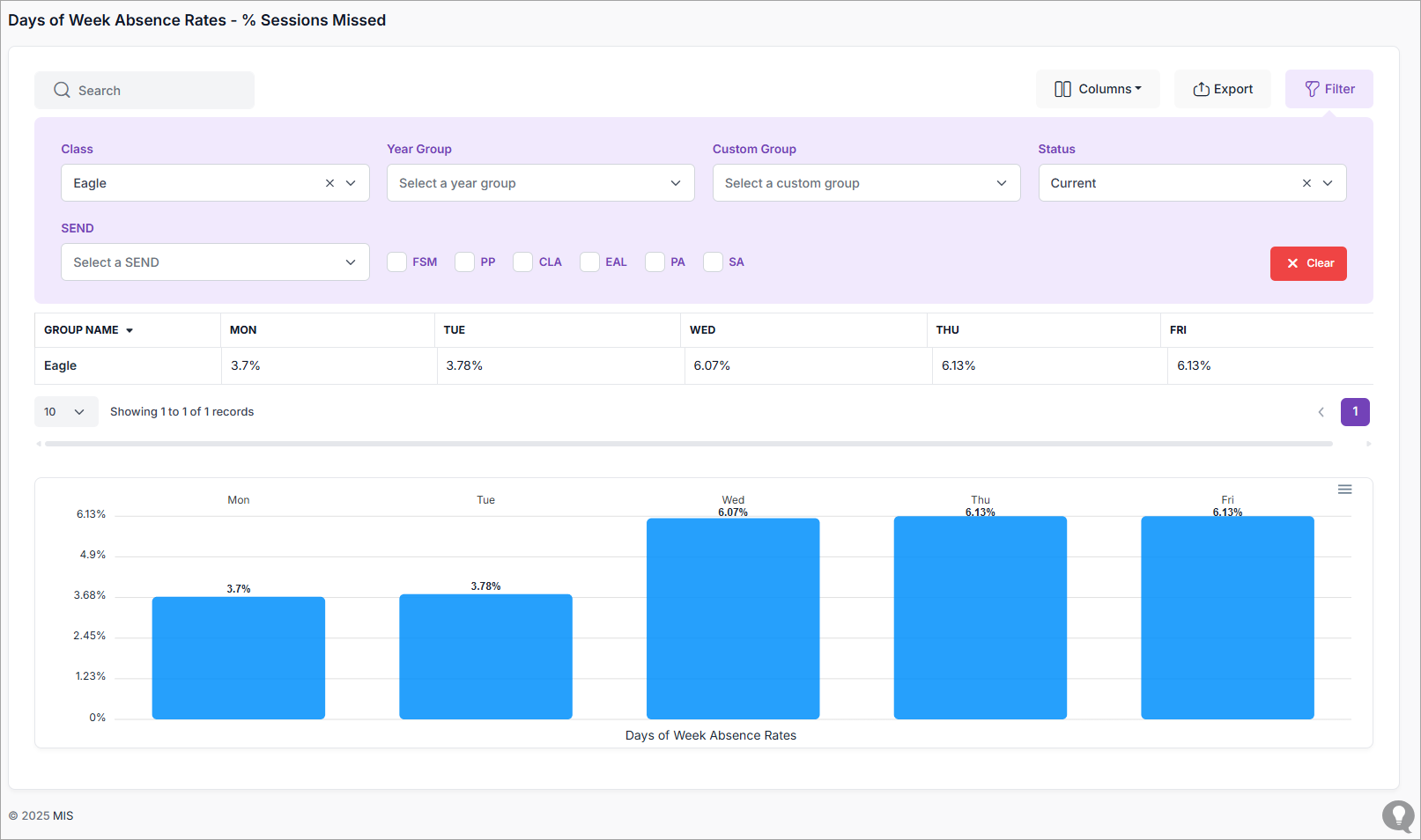Click the Export button
This screenshot has width=1421, height=840.
[x=1222, y=89]
